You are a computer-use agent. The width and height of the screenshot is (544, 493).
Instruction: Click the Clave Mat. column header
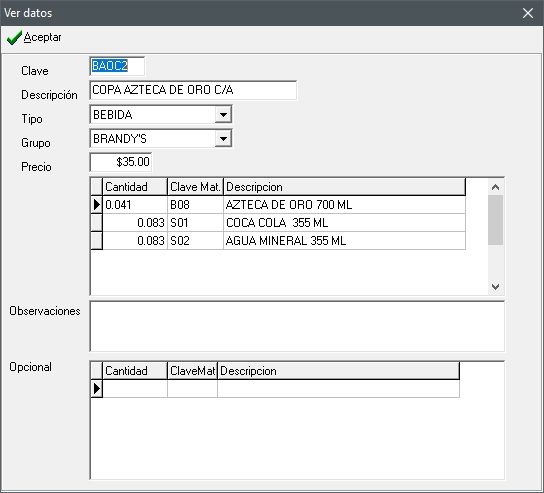(195, 187)
